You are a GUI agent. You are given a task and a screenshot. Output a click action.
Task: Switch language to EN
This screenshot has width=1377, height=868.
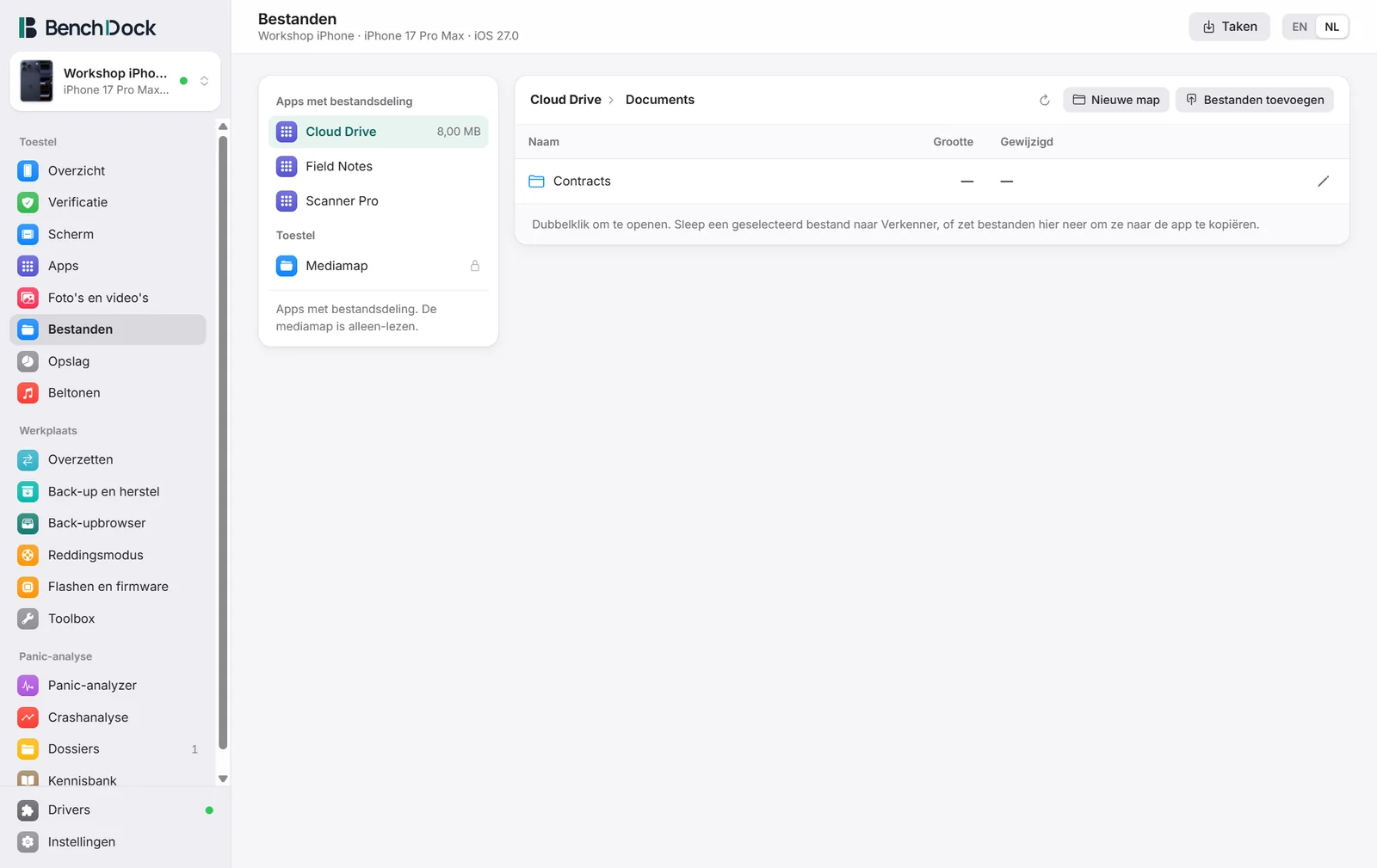point(1300,27)
